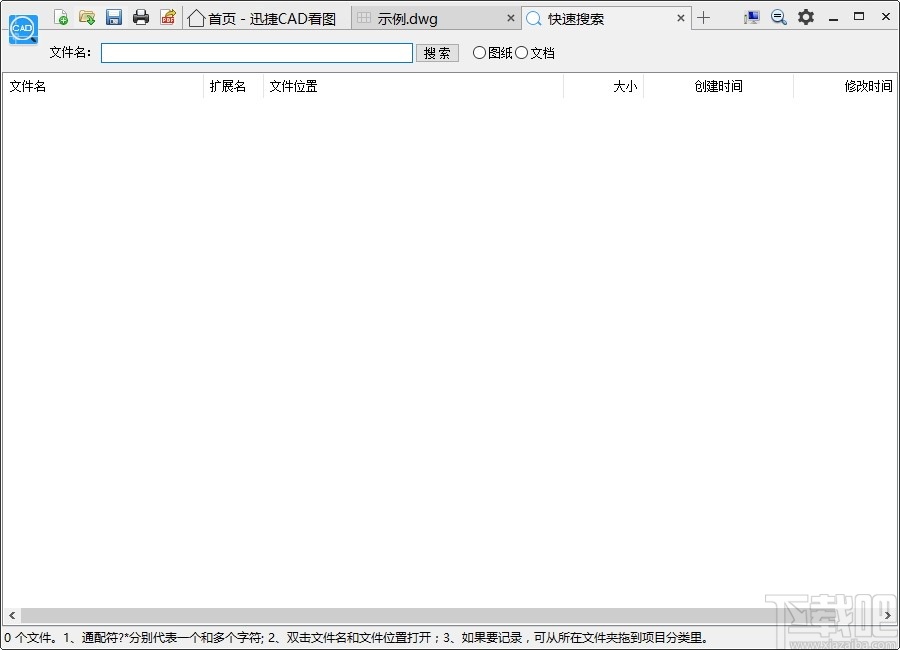Export to PDF via toolbar icon
Viewport: 900px width, 650px height.
[x=168, y=17]
